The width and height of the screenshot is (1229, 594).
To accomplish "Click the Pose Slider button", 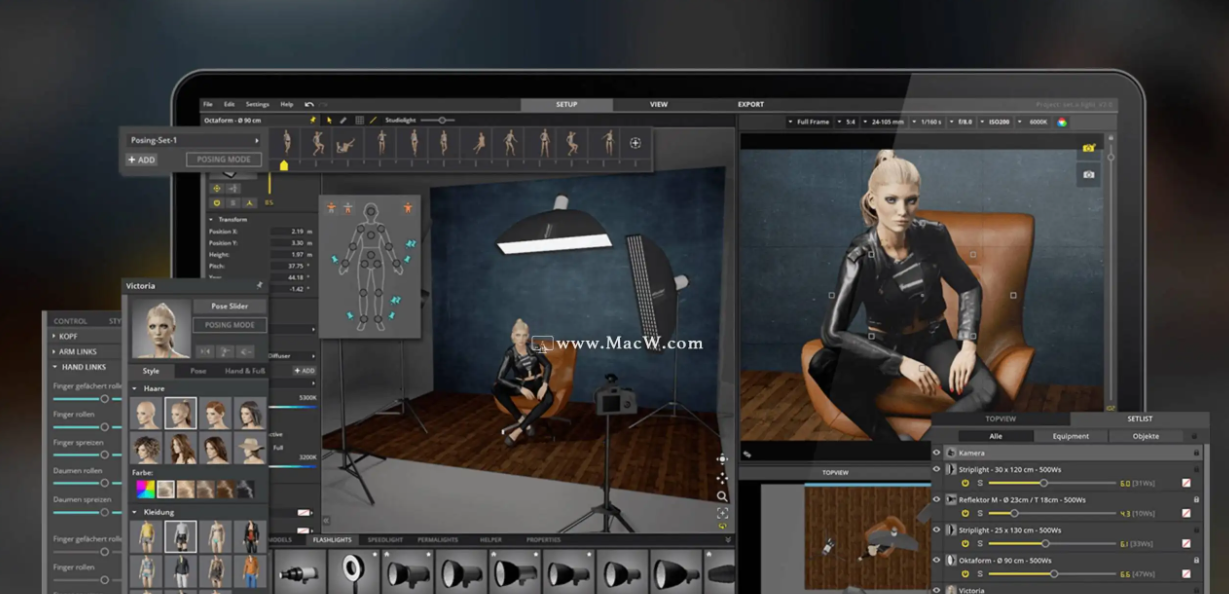I will coord(229,306).
